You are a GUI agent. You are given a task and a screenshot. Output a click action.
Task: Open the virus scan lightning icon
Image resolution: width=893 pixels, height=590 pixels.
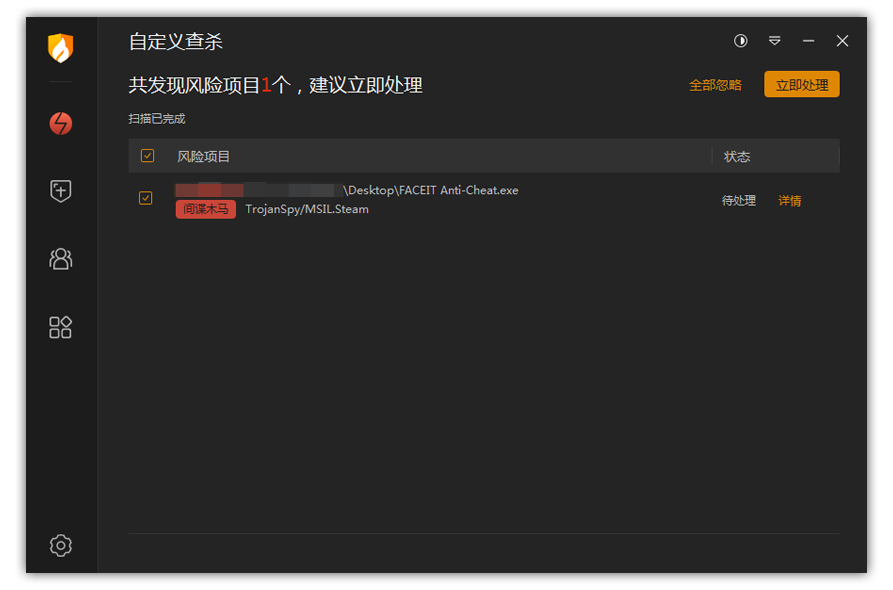coord(61,123)
